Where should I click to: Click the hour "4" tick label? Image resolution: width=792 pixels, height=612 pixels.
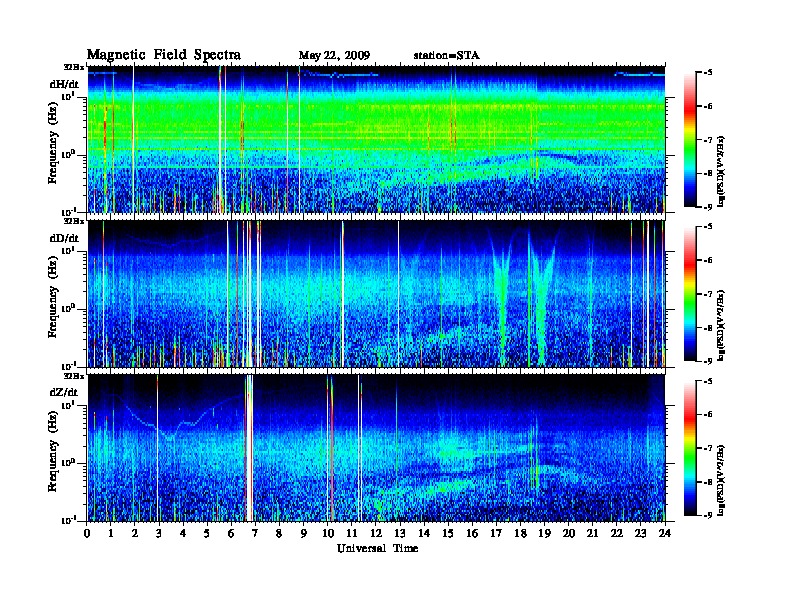[183, 533]
